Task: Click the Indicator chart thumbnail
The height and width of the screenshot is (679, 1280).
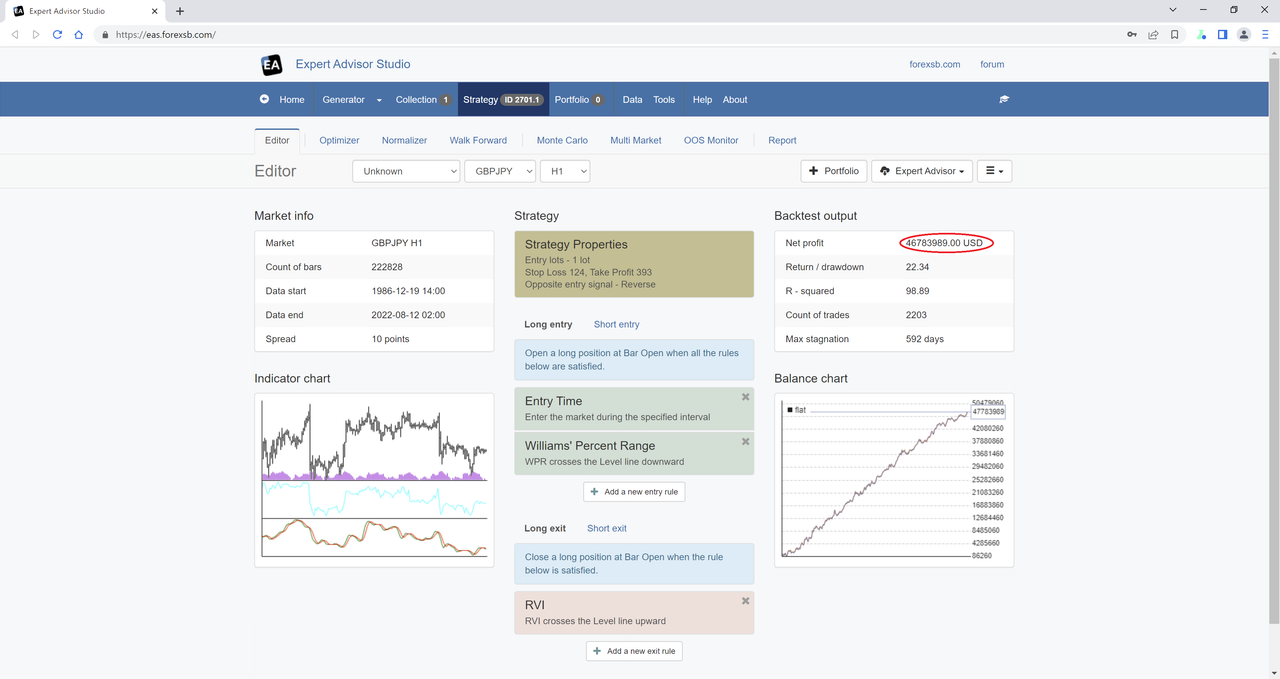Action: [x=374, y=480]
